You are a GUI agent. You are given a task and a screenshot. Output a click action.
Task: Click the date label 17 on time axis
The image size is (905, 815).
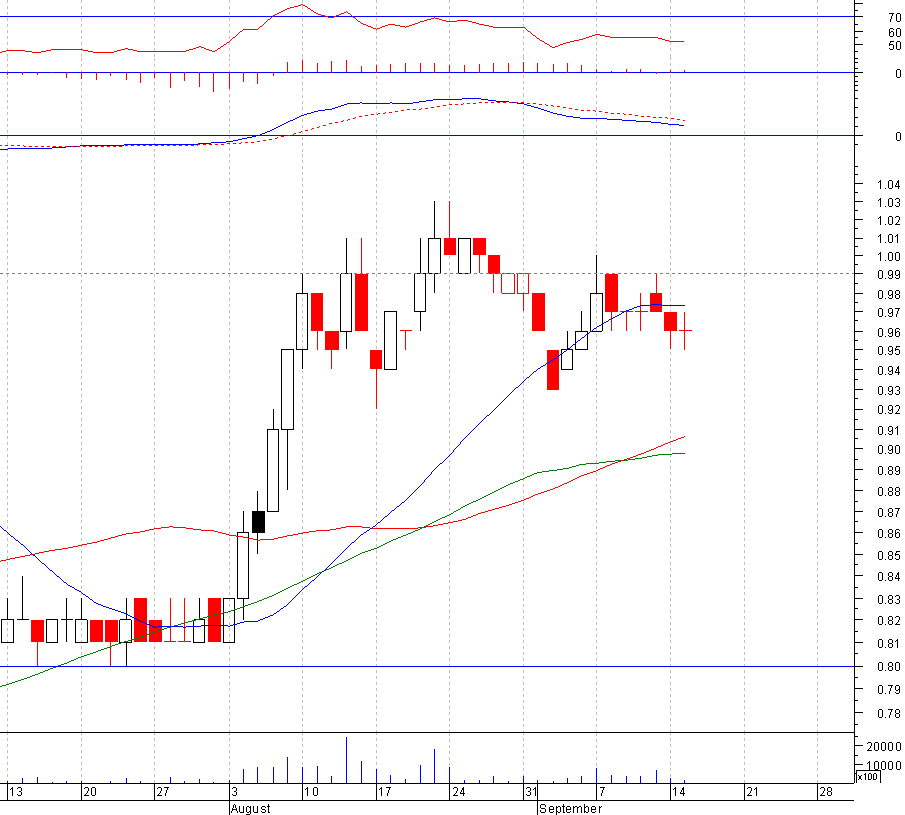[384, 792]
